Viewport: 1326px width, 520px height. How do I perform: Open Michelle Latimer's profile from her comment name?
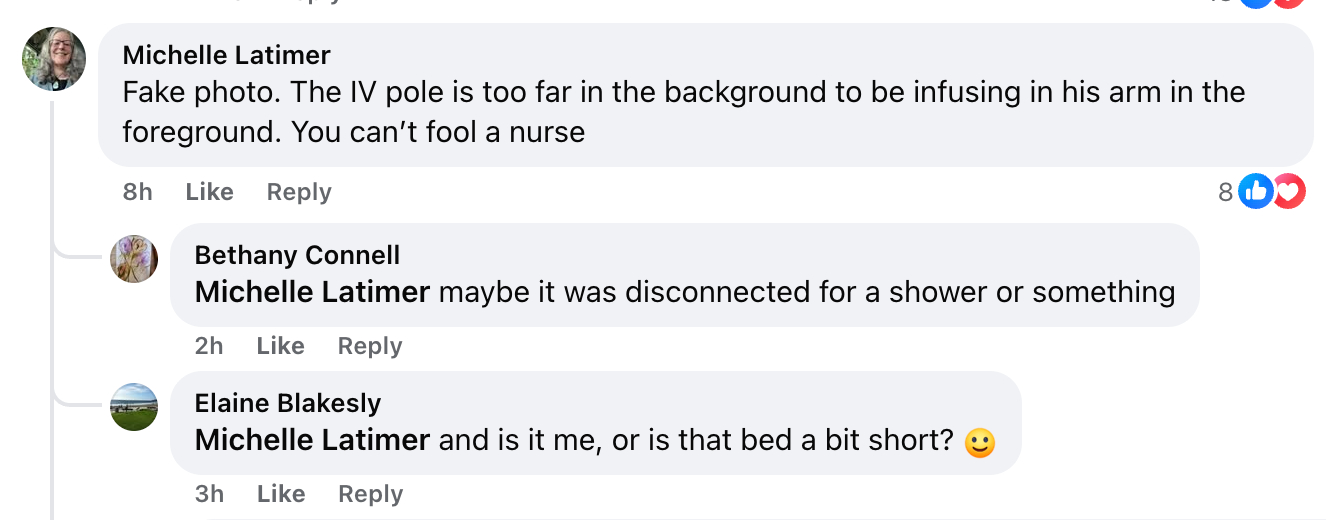point(226,54)
